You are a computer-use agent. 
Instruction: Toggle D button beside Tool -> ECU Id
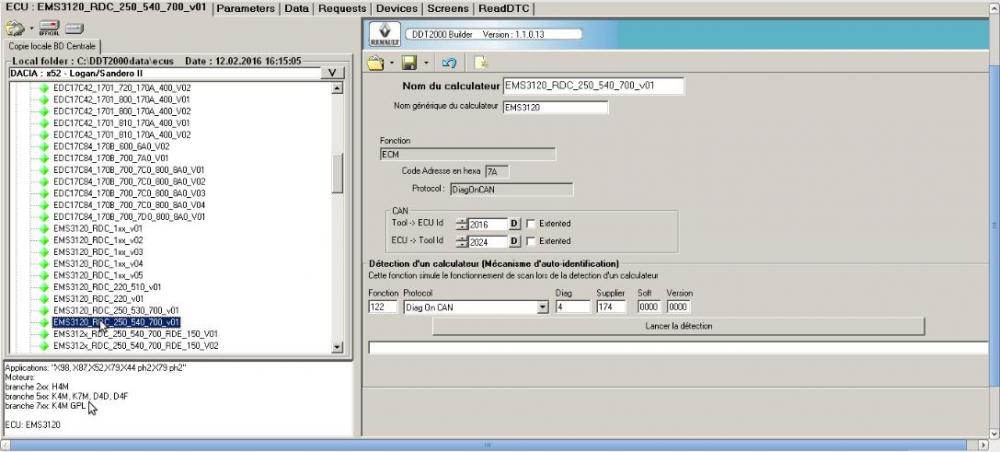[x=514, y=224]
